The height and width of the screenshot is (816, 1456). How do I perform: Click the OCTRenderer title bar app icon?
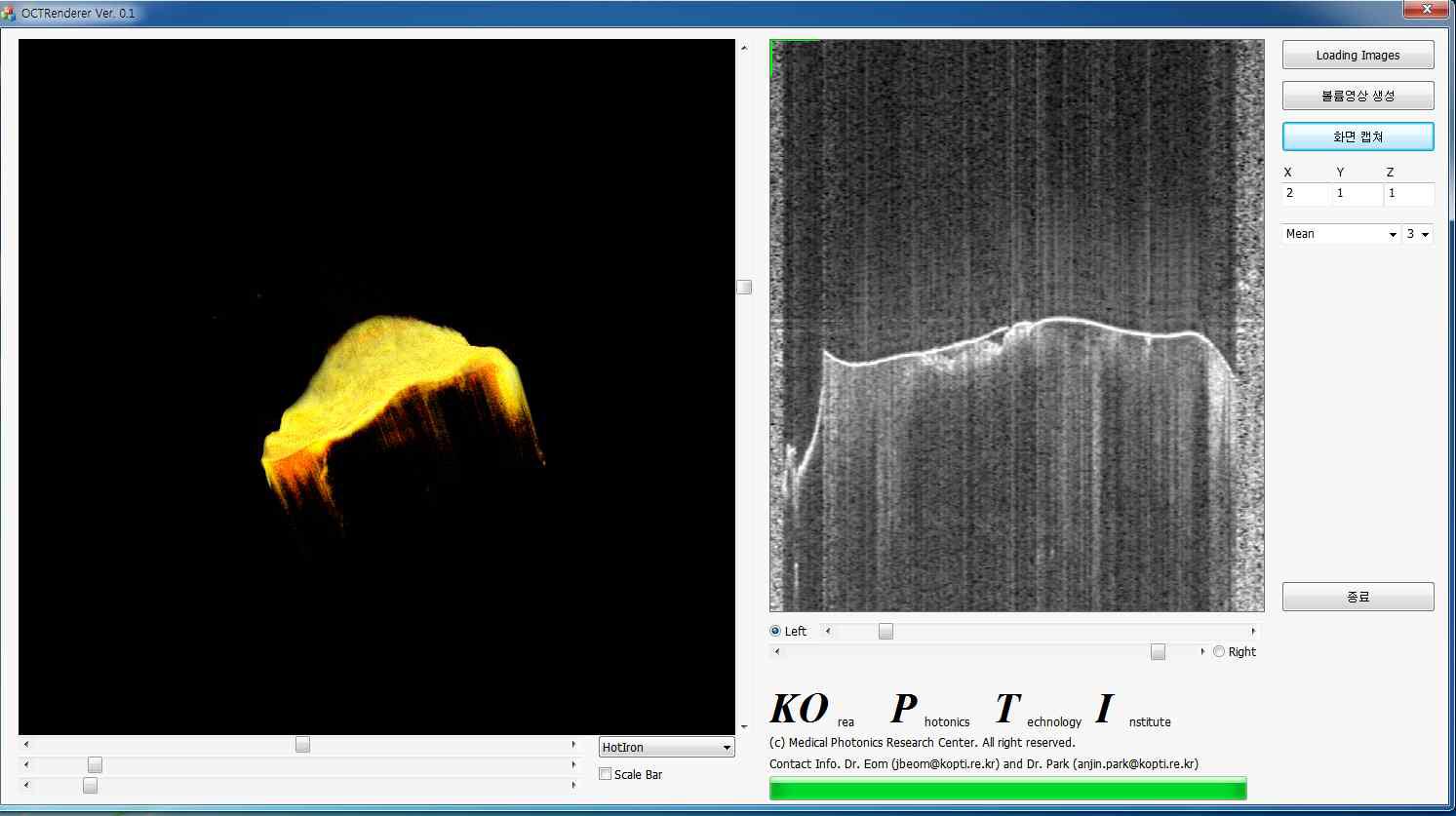[x=10, y=13]
